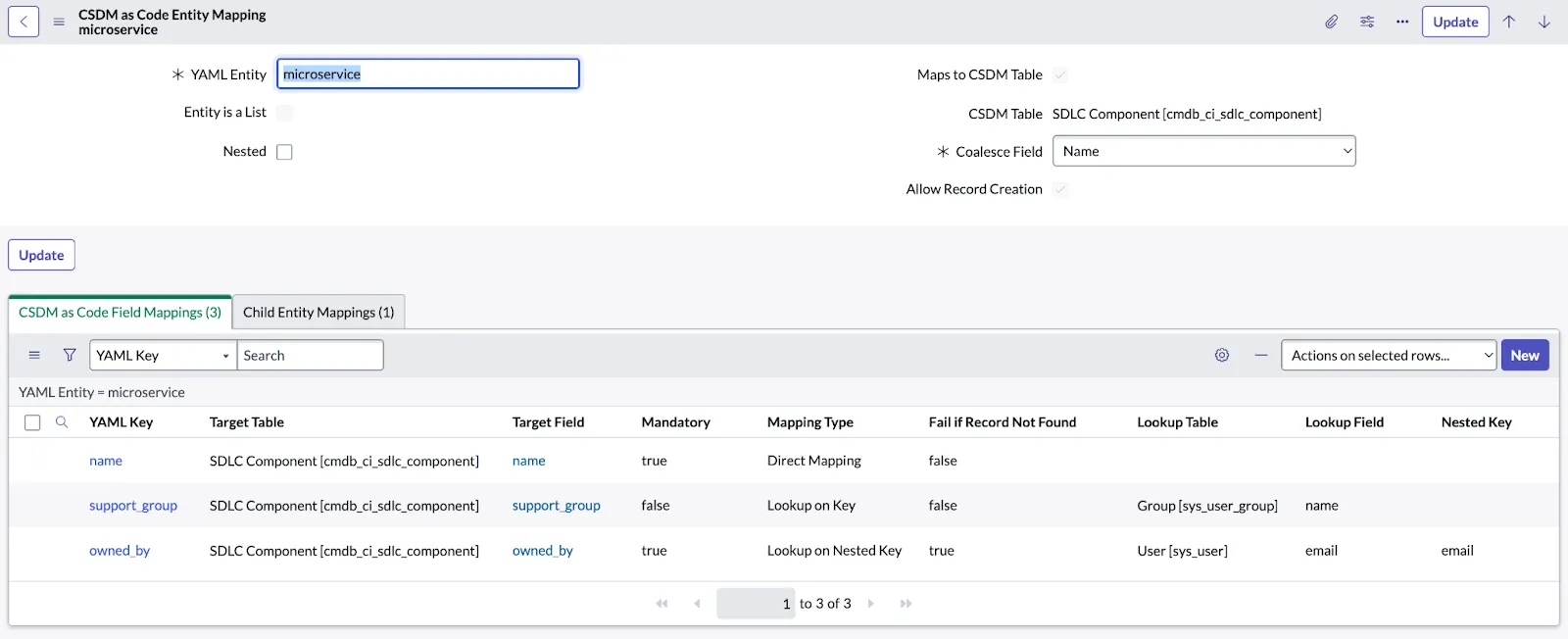Click the column search magnifier icon
Image resolution: width=1568 pixels, height=639 pixels.
(62, 422)
